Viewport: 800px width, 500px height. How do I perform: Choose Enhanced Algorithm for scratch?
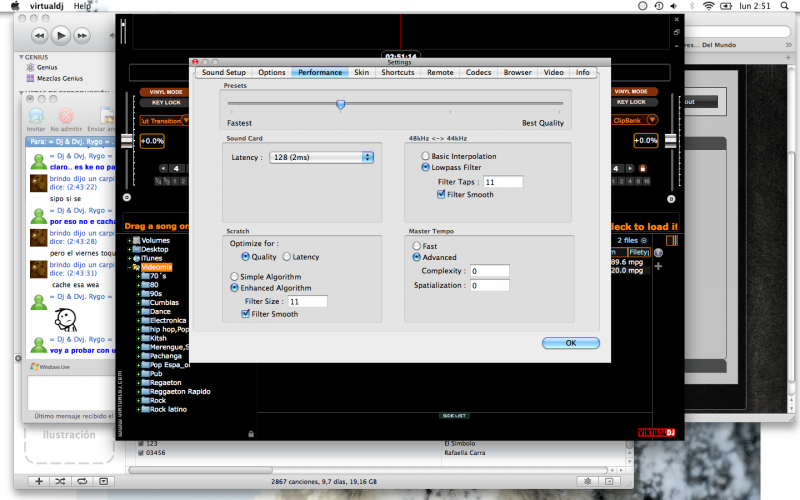pyautogui.click(x=234, y=288)
